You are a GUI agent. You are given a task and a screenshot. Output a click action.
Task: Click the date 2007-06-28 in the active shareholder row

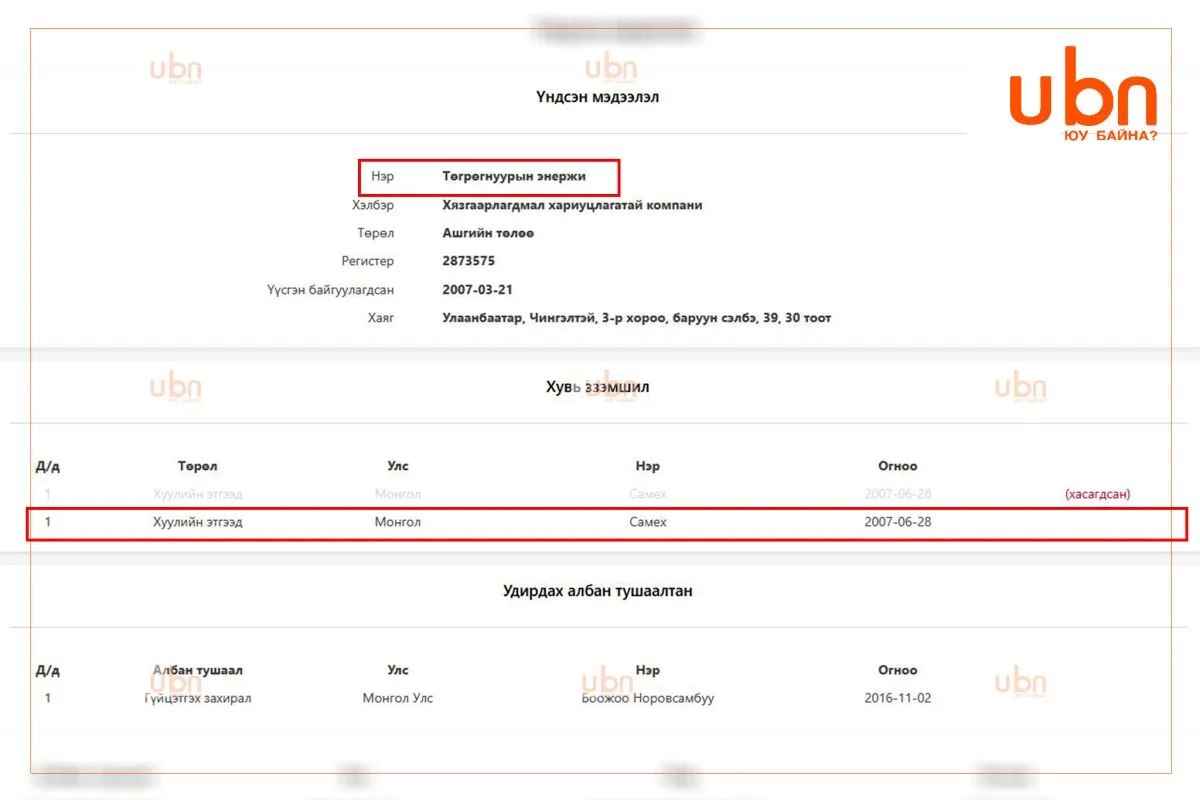pos(898,522)
